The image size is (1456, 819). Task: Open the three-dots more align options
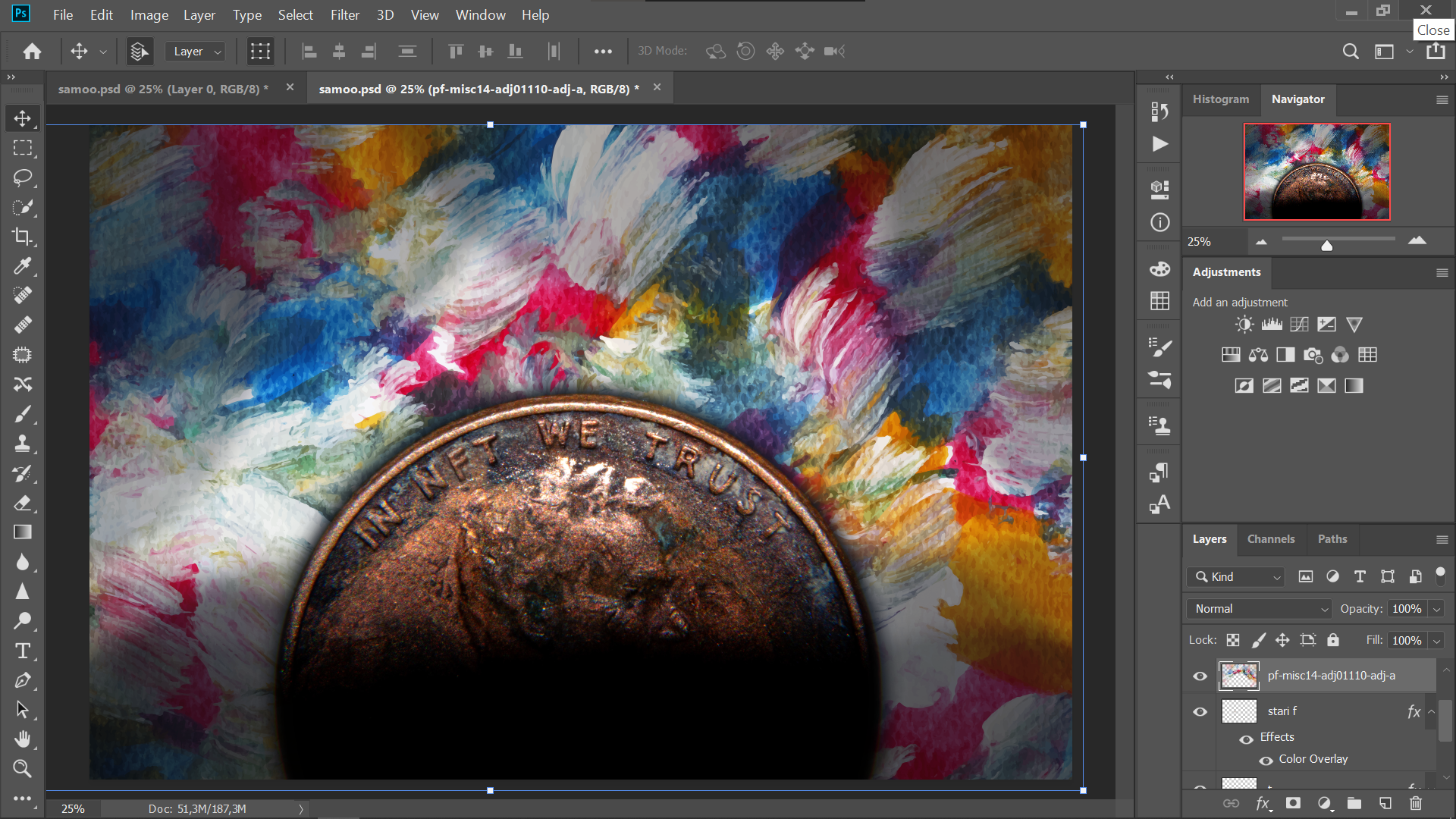coord(603,52)
